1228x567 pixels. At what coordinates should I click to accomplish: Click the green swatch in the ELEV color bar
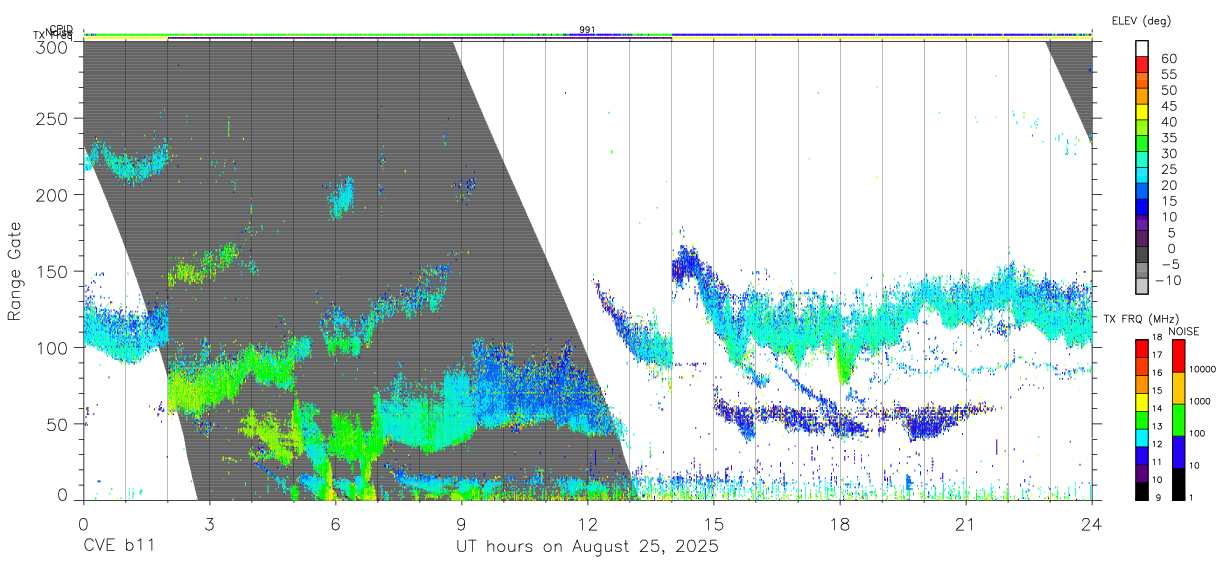pyautogui.click(x=1142, y=144)
